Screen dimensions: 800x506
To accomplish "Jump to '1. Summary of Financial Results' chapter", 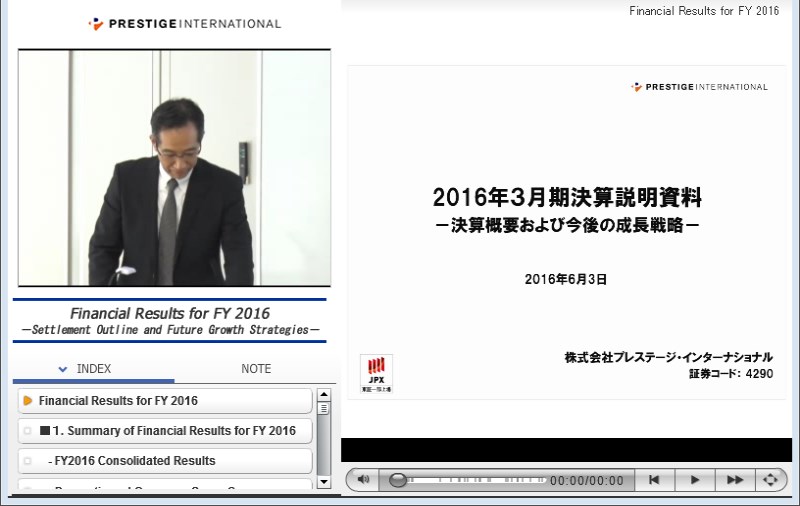I will tap(165, 431).
